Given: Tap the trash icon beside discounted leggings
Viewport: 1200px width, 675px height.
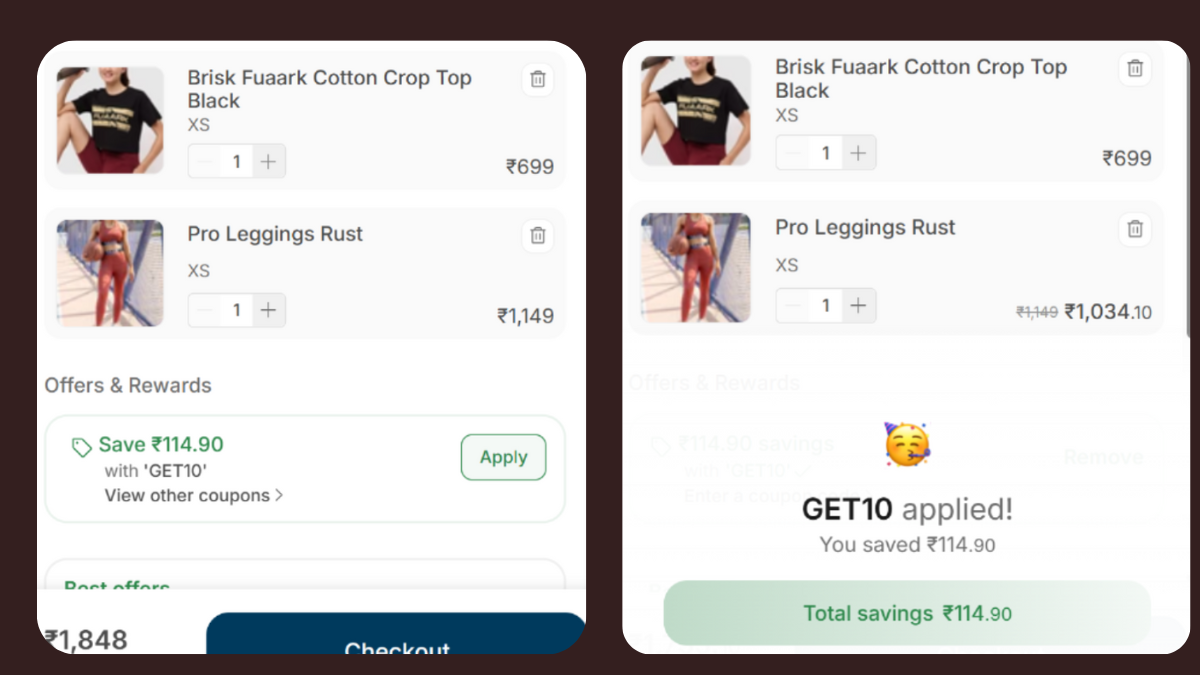Looking at the screenshot, I should pyautogui.click(x=1134, y=229).
